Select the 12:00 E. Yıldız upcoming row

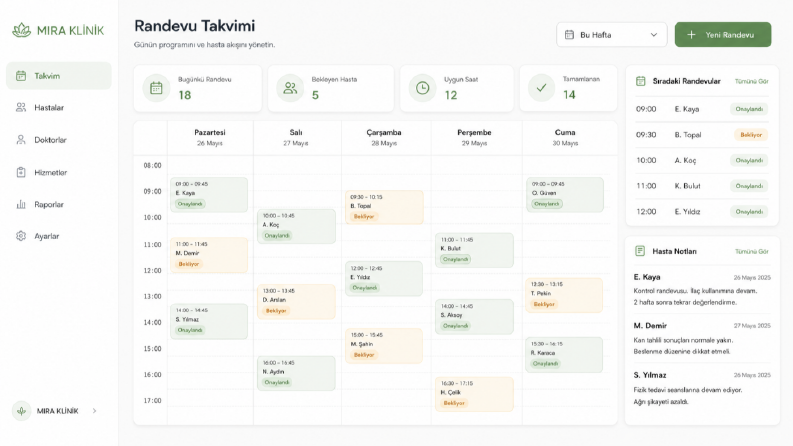tap(702, 211)
